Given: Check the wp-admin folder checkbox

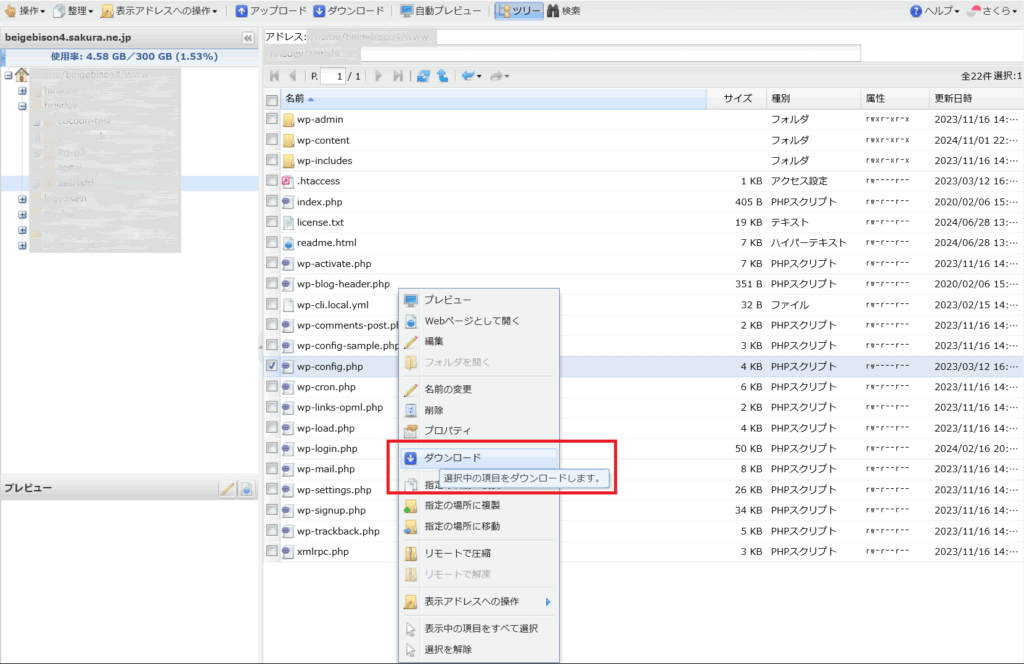Looking at the screenshot, I should [270, 119].
